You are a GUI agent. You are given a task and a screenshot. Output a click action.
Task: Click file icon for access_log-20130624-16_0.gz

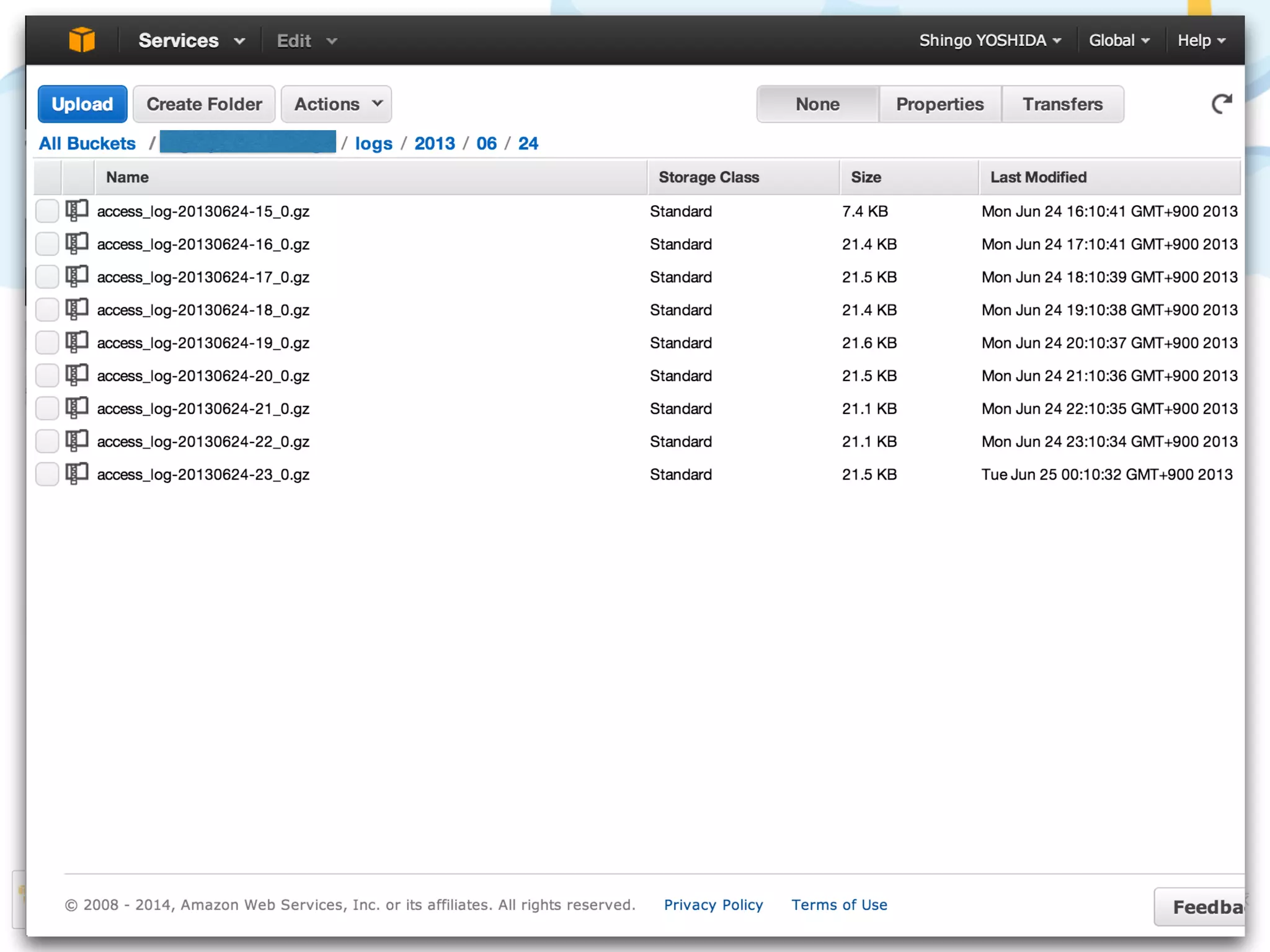[x=77, y=244]
